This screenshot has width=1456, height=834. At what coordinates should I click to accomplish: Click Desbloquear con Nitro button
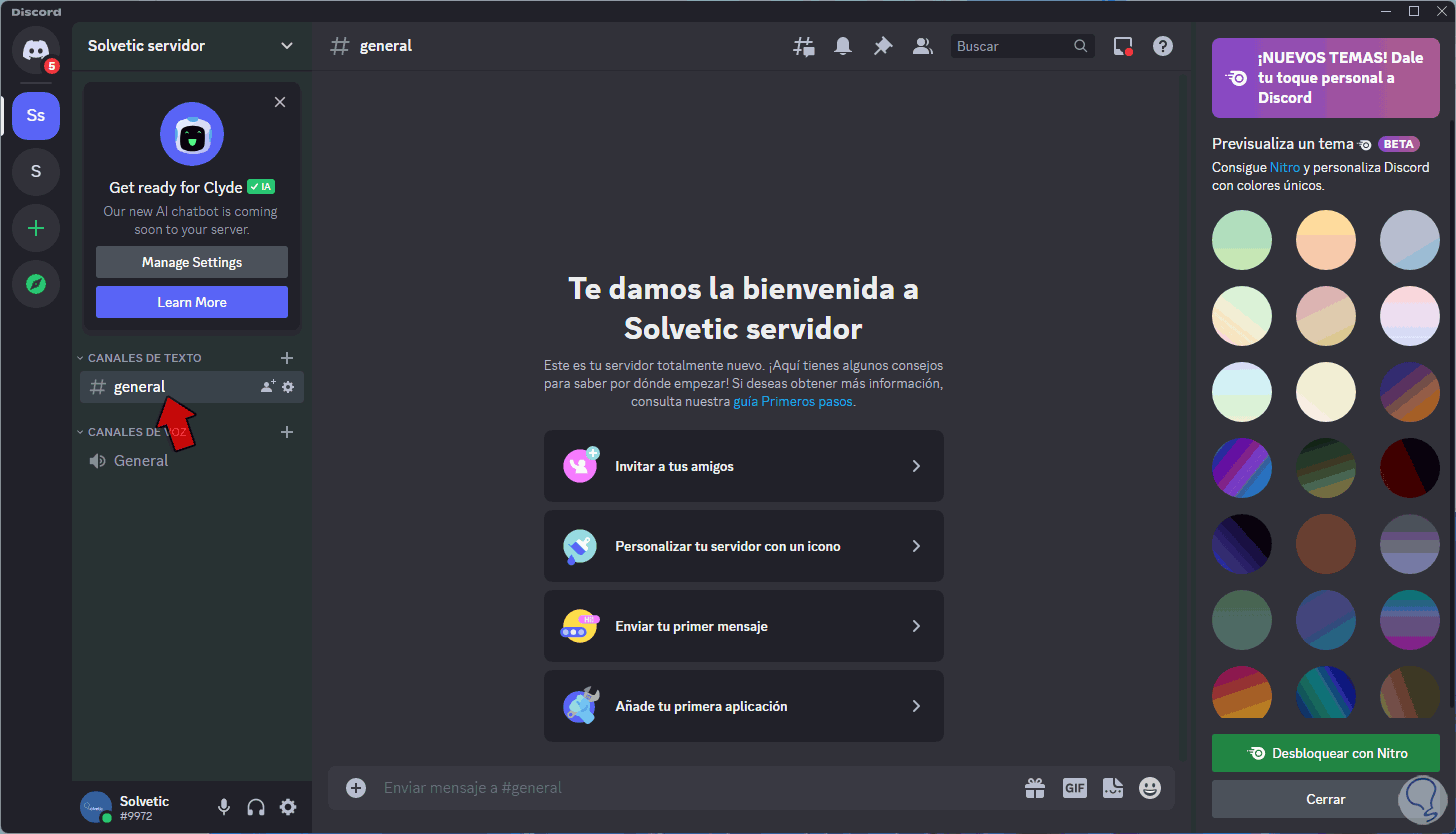point(1326,753)
